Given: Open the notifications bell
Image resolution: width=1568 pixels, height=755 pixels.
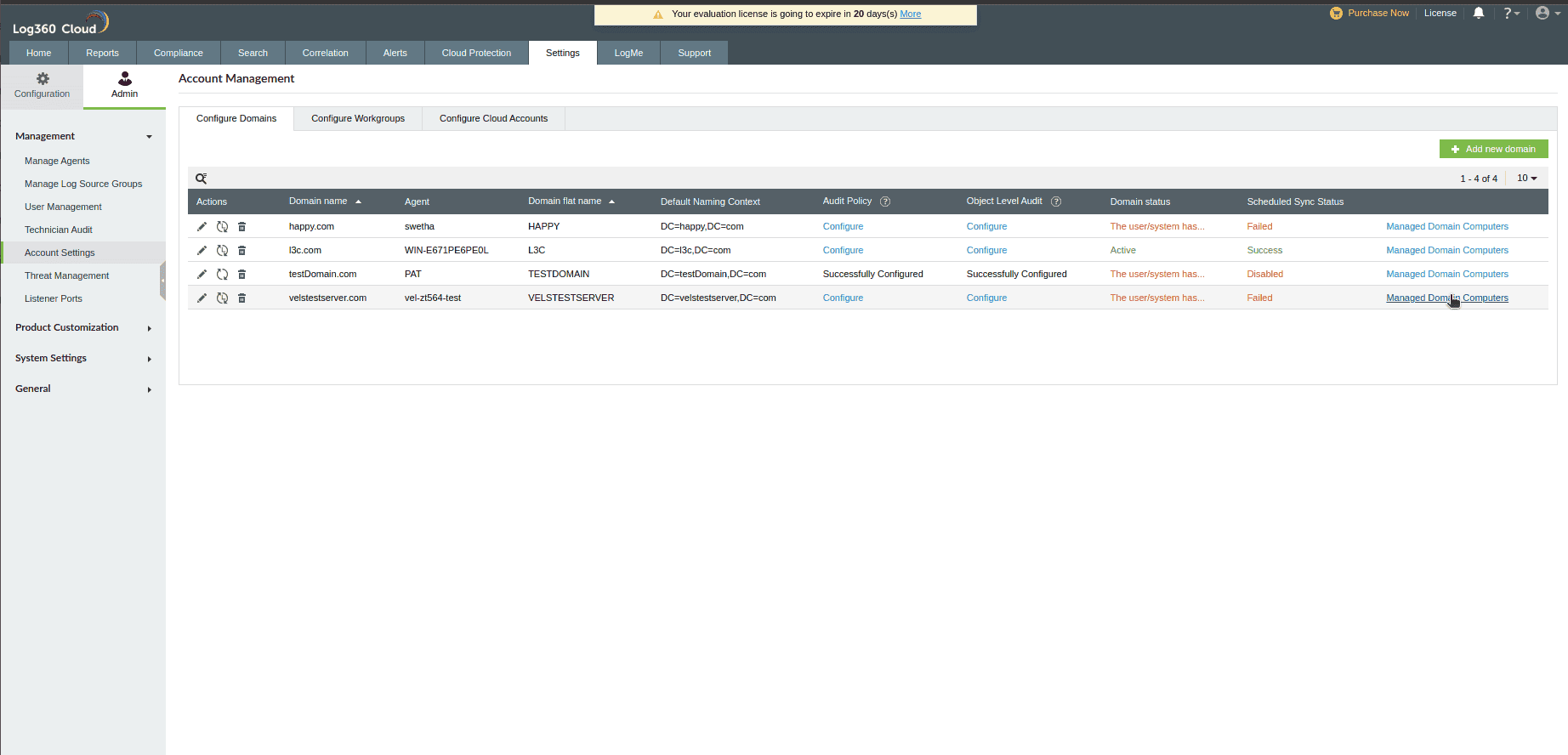Looking at the screenshot, I should [1479, 13].
